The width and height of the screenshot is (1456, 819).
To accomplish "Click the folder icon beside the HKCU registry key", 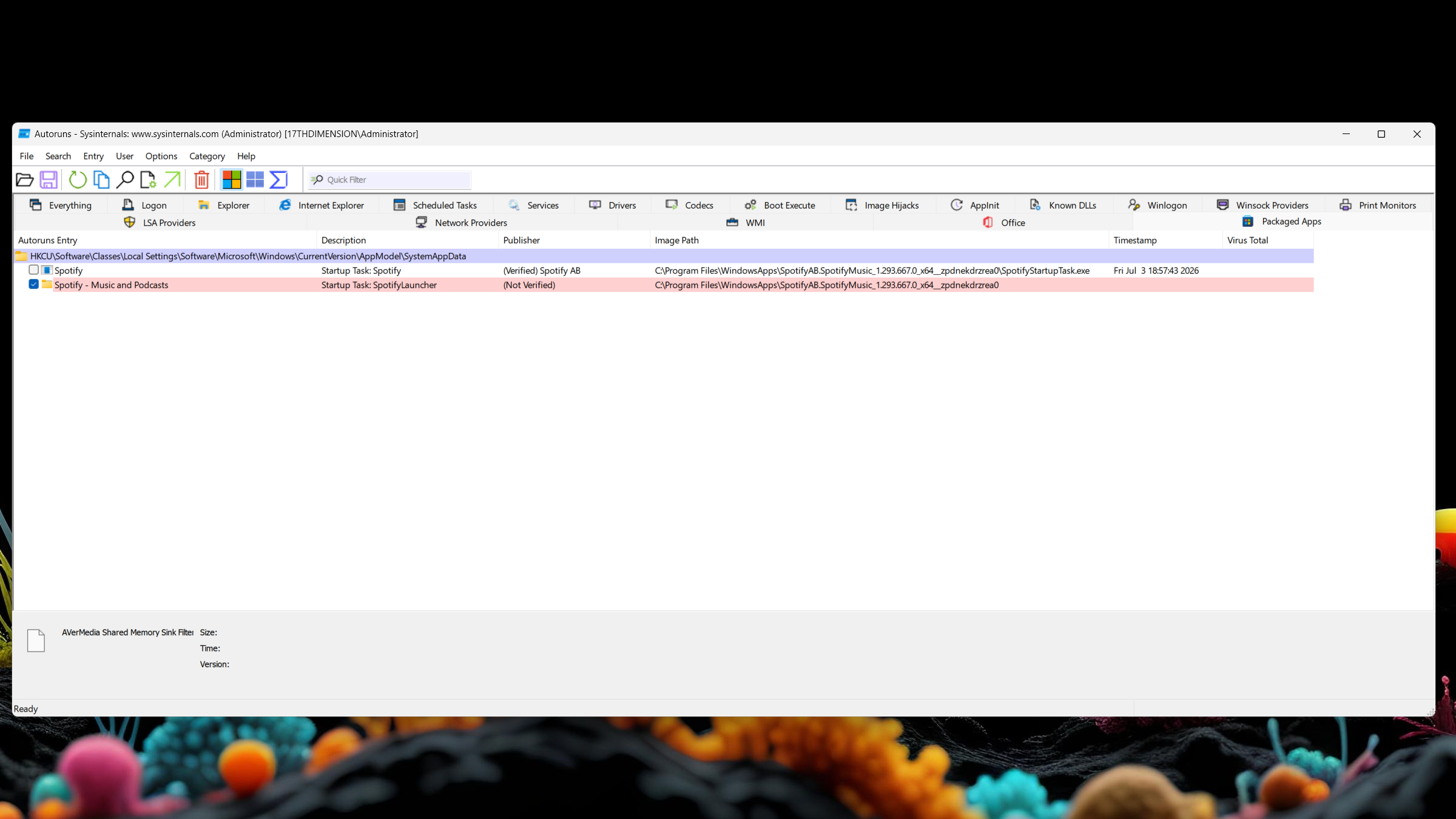I will coord(22,256).
